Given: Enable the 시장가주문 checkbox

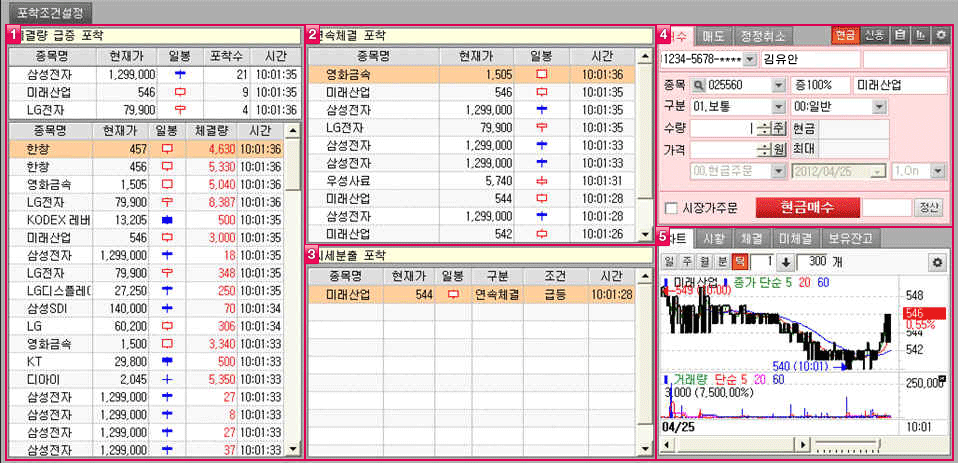Looking at the screenshot, I should pyautogui.click(x=671, y=208).
